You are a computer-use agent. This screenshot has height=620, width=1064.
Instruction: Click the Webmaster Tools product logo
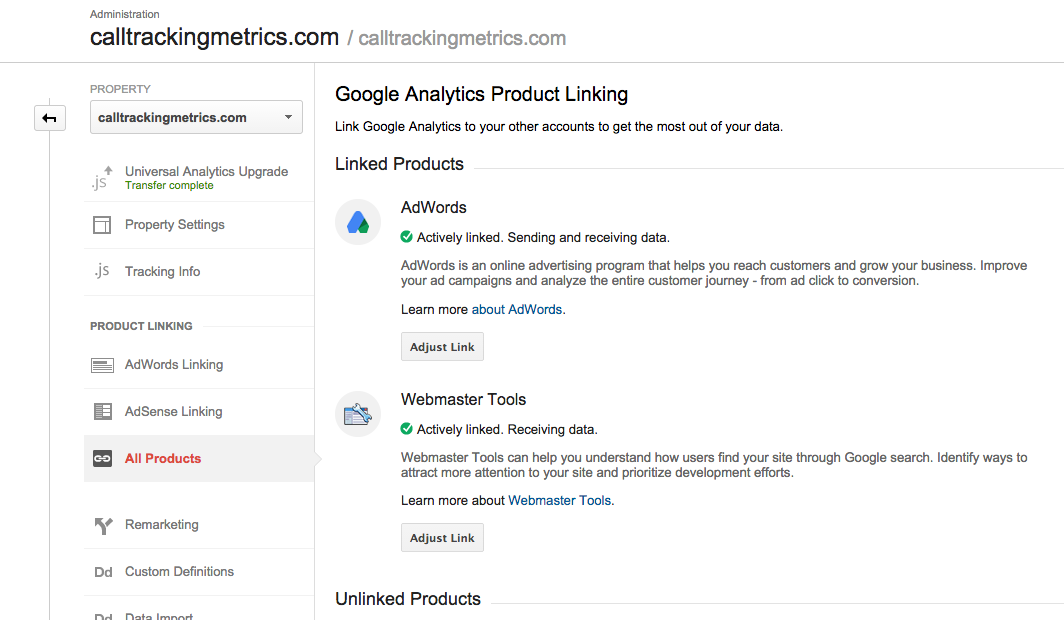click(358, 414)
